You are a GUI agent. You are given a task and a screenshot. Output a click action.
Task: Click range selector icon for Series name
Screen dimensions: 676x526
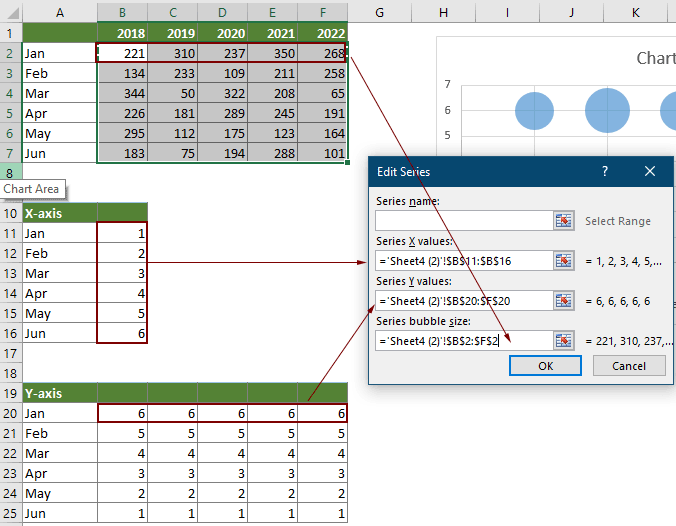[563, 221]
